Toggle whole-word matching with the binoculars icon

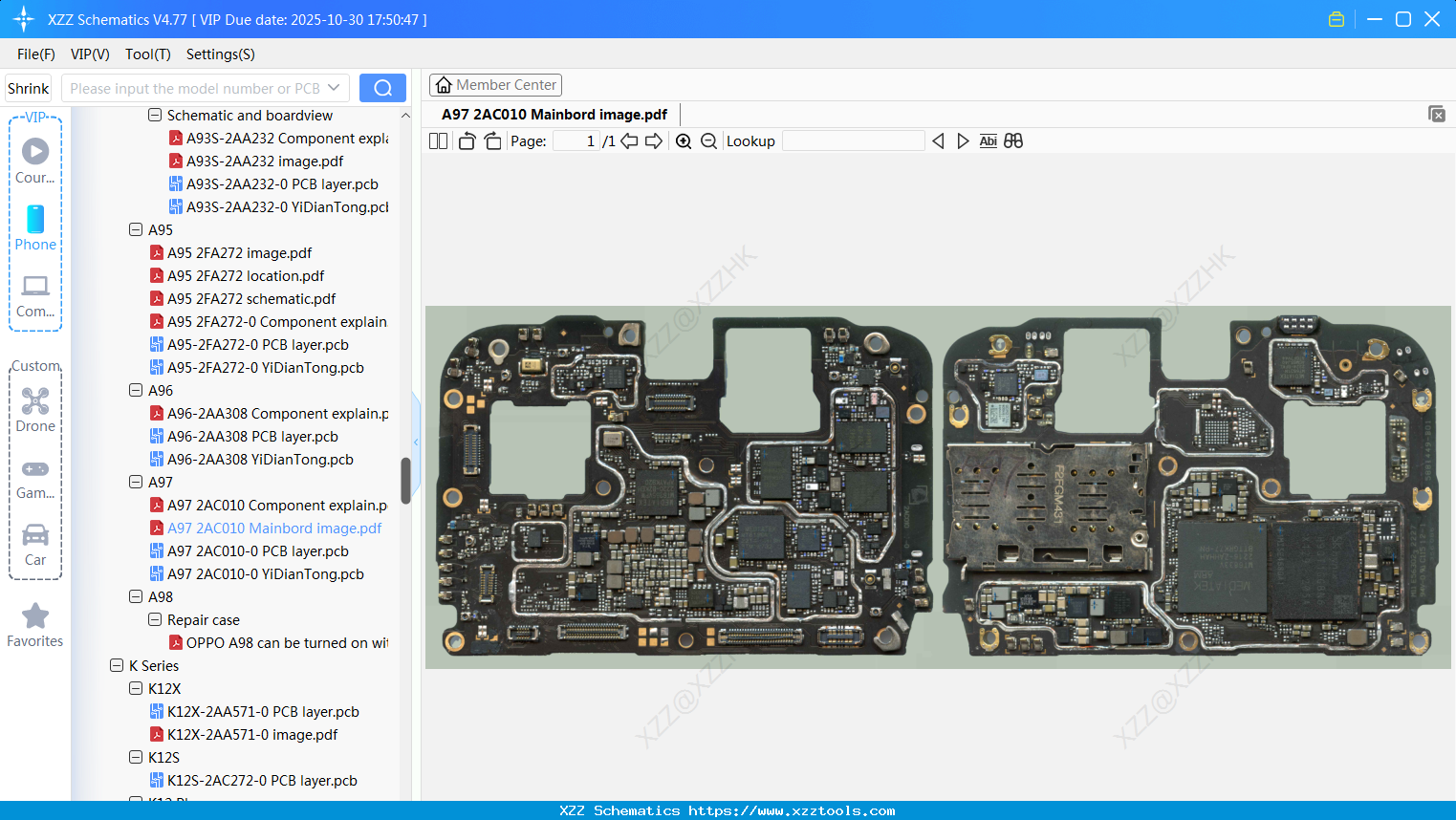[x=1012, y=140]
